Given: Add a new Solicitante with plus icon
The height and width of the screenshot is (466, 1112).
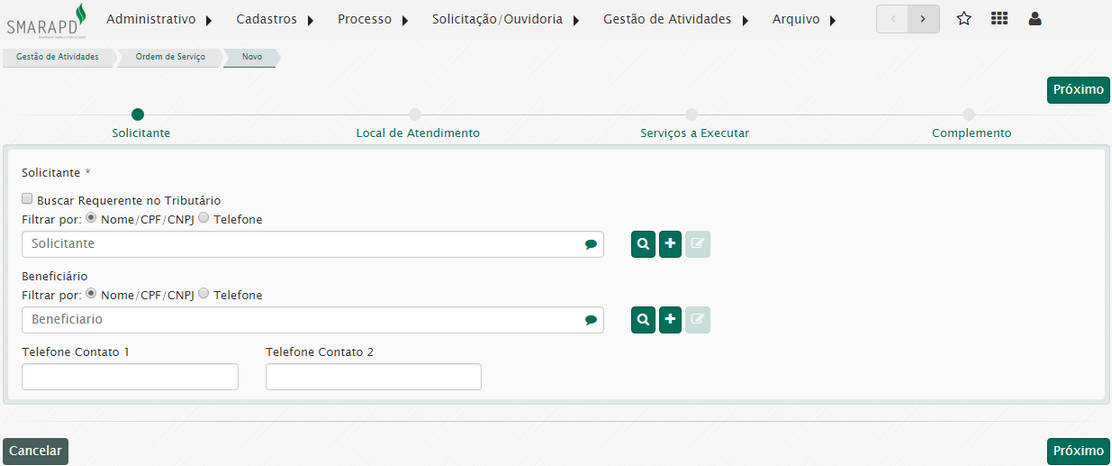Looking at the screenshot, I should coord(671,244).
